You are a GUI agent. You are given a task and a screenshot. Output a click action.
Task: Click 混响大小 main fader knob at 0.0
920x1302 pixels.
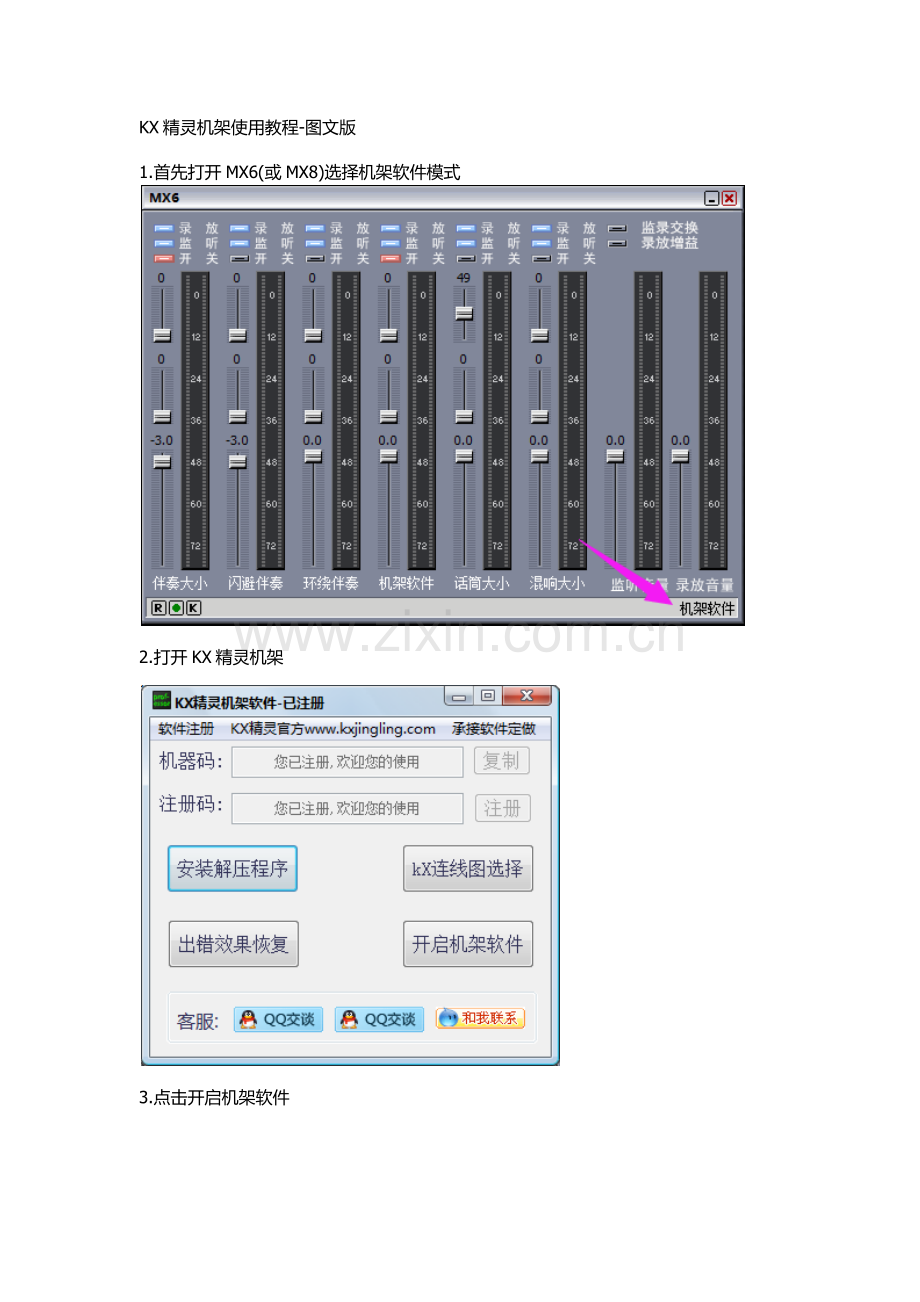[539, 456]
